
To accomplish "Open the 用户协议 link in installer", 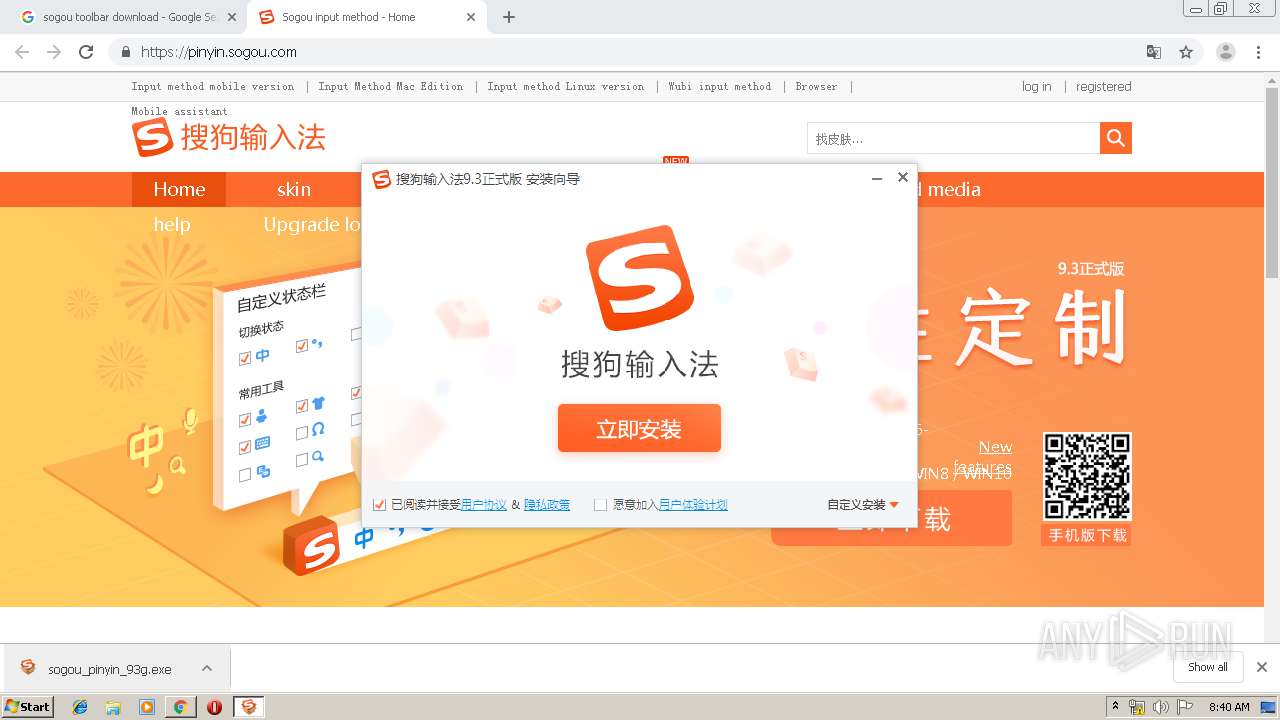I will (x=484, y=505).
